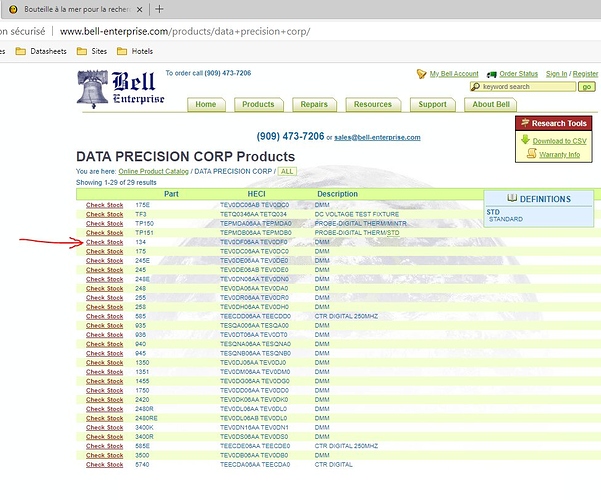
Task: Open the Support navigation tab
Action: pyautogui.click(x=432, y=104)
